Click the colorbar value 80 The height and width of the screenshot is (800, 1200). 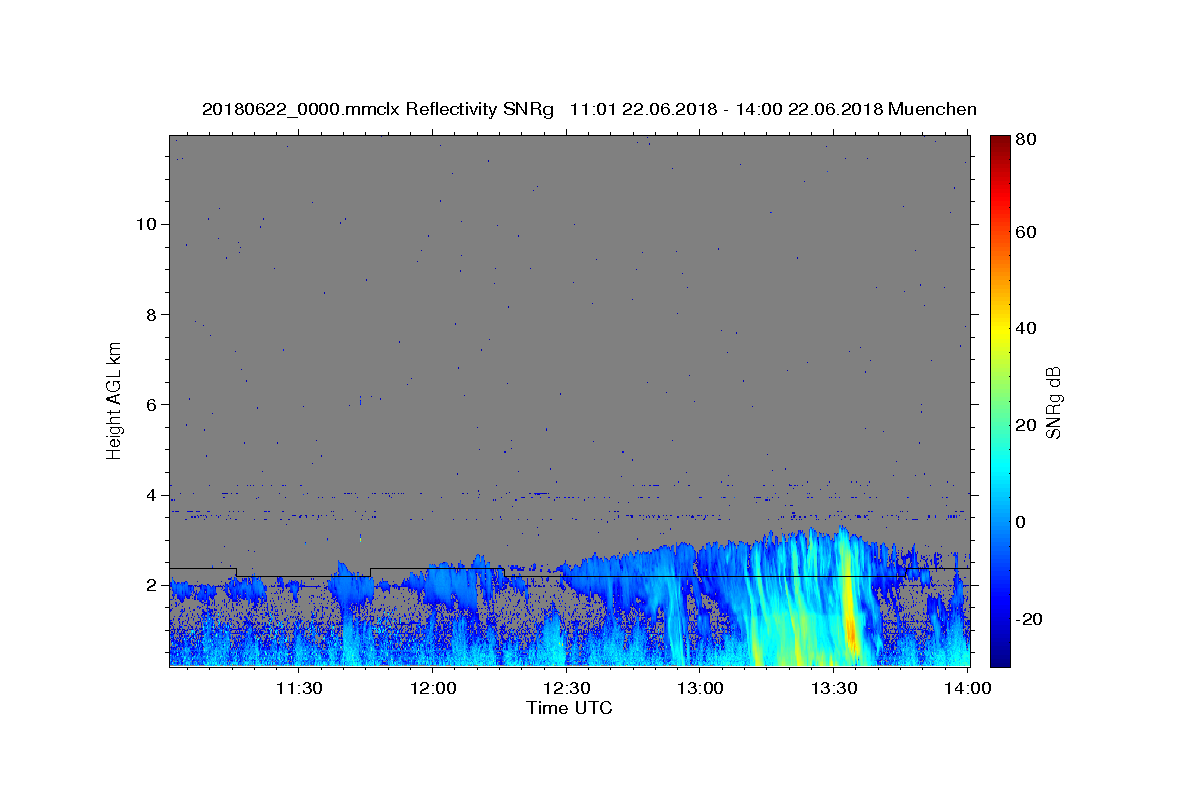[1026, 140]
